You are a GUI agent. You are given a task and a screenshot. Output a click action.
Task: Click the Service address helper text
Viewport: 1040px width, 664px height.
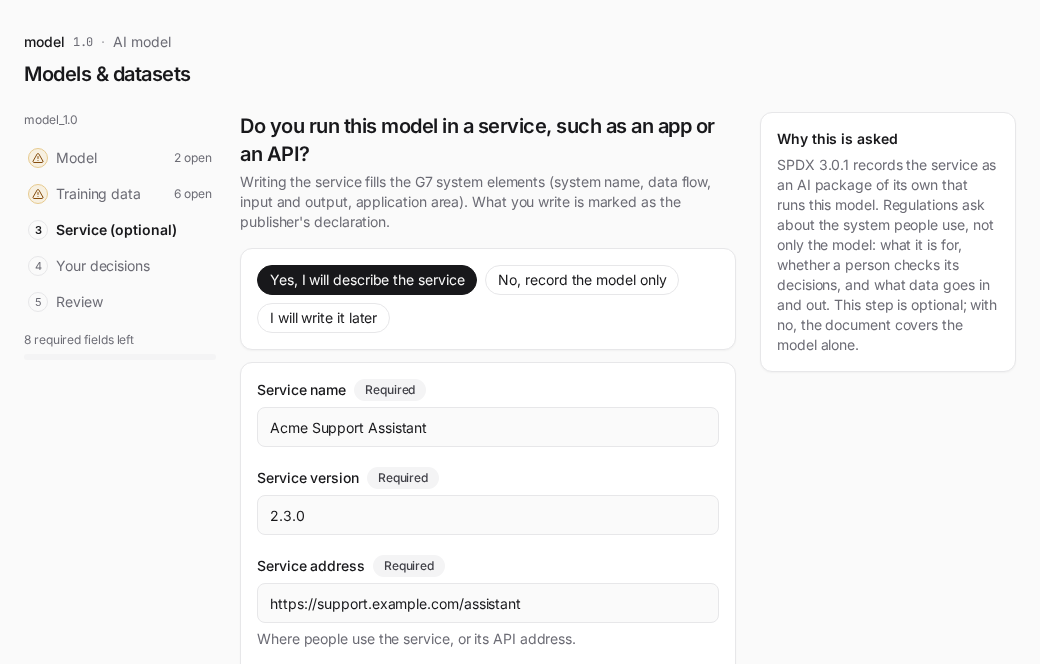(416, 639)
